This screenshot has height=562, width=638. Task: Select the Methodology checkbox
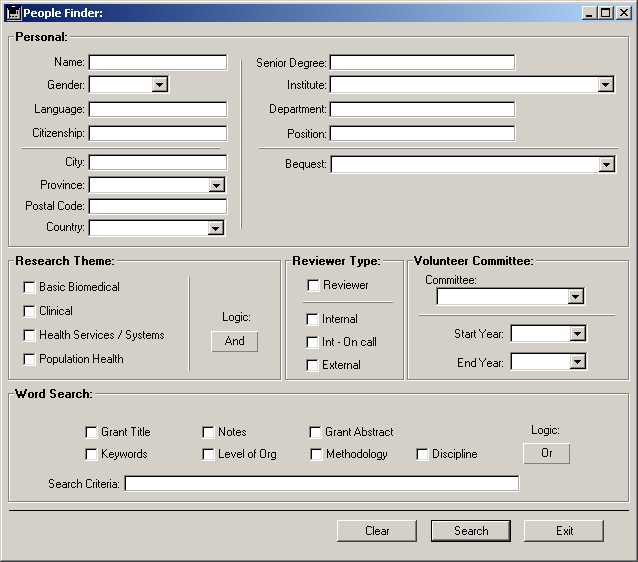click(x=316, y=454)
